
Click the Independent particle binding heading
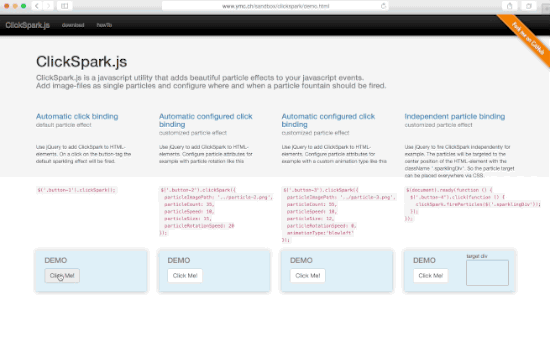tap(455, 116)
